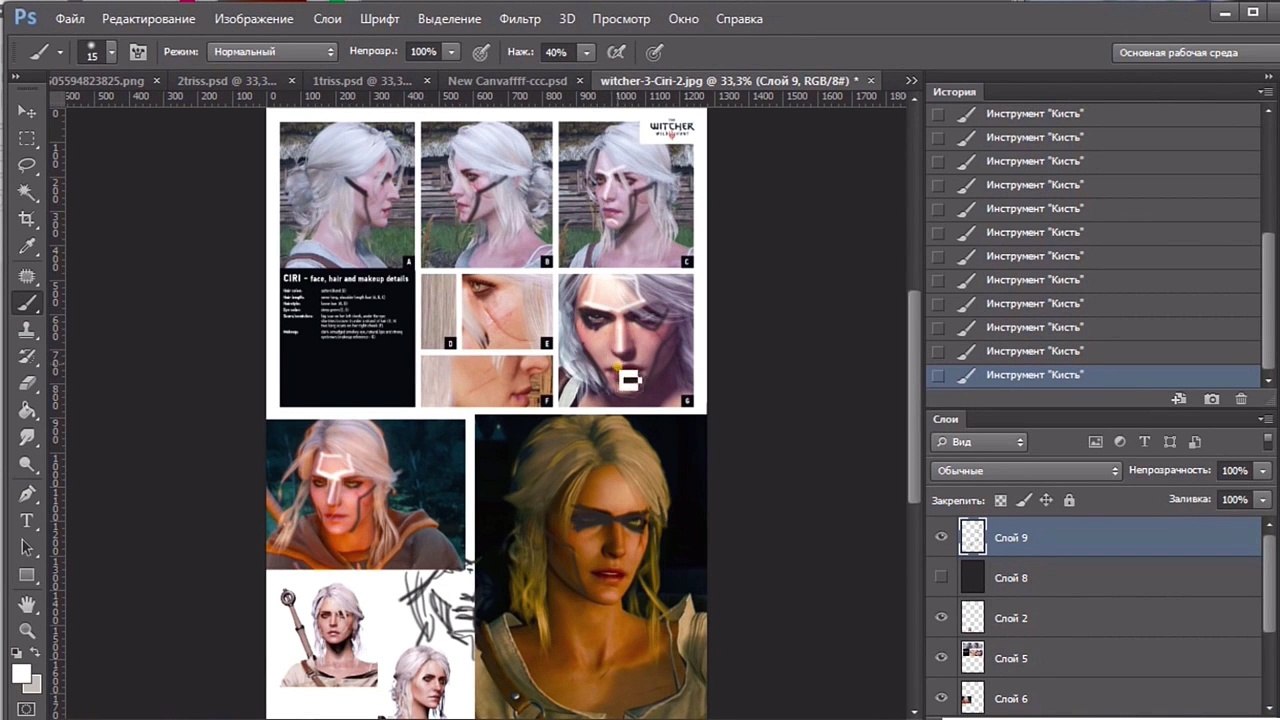Filter layers by type layers

(1144, 442)
